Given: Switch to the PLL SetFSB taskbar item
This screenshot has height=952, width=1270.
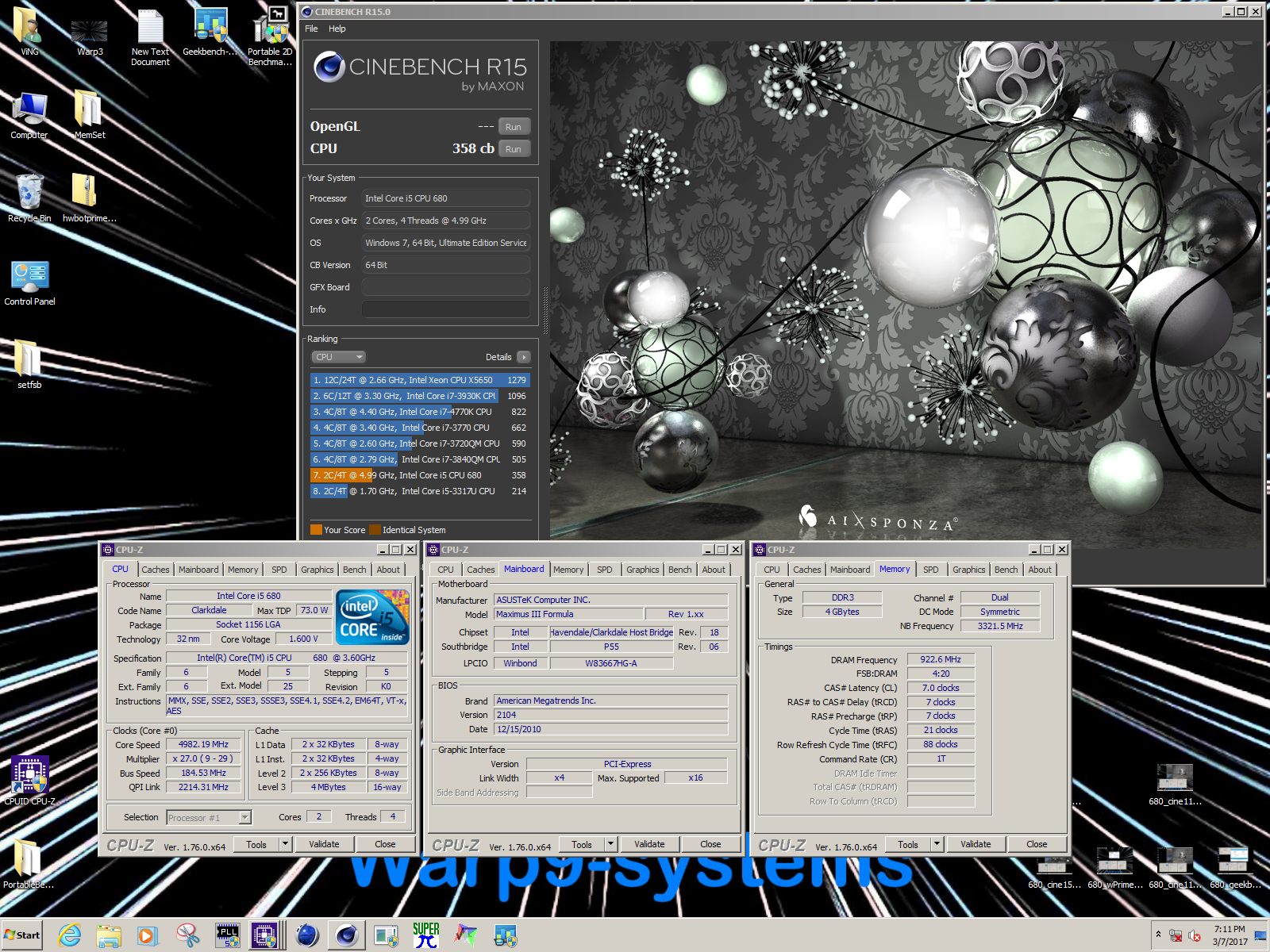Looking at the screenshot, I should pos(228,935).
